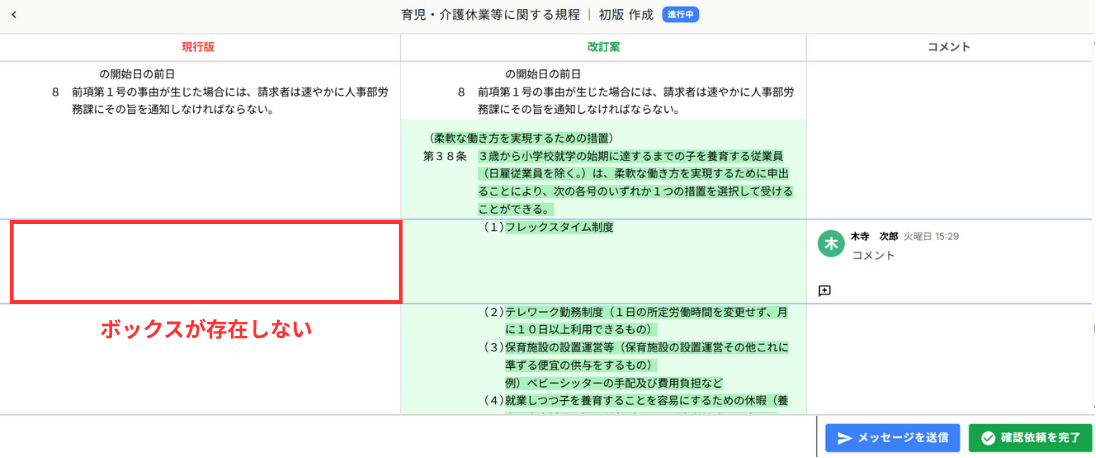The image size is (1096, 458).
Task: Click the add comment icon
Action: [x=825, y=290]
